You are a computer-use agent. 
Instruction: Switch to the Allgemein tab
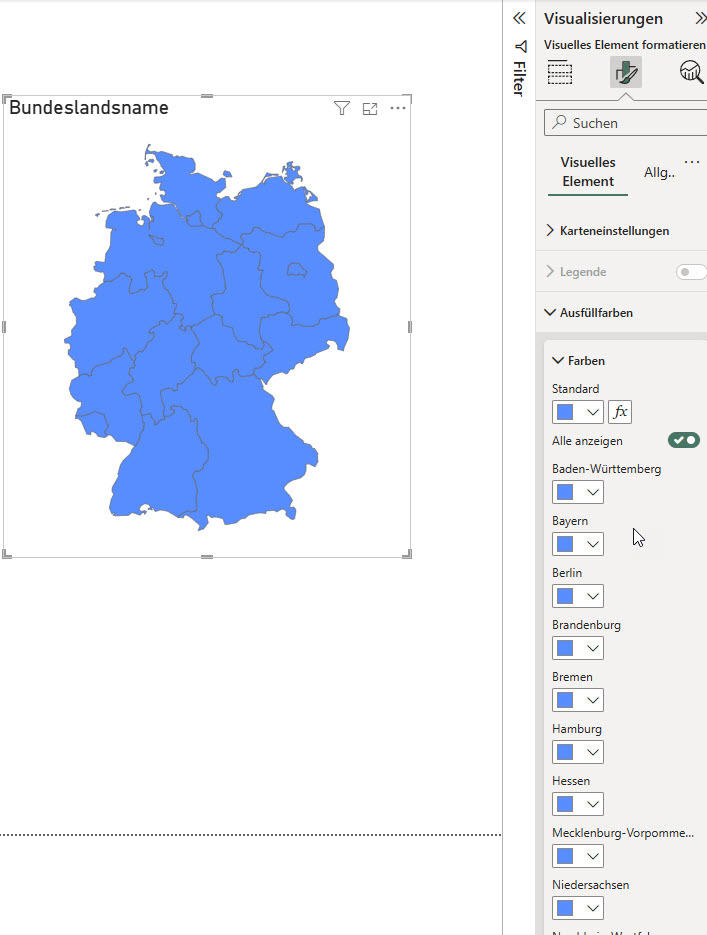[660, 173]
